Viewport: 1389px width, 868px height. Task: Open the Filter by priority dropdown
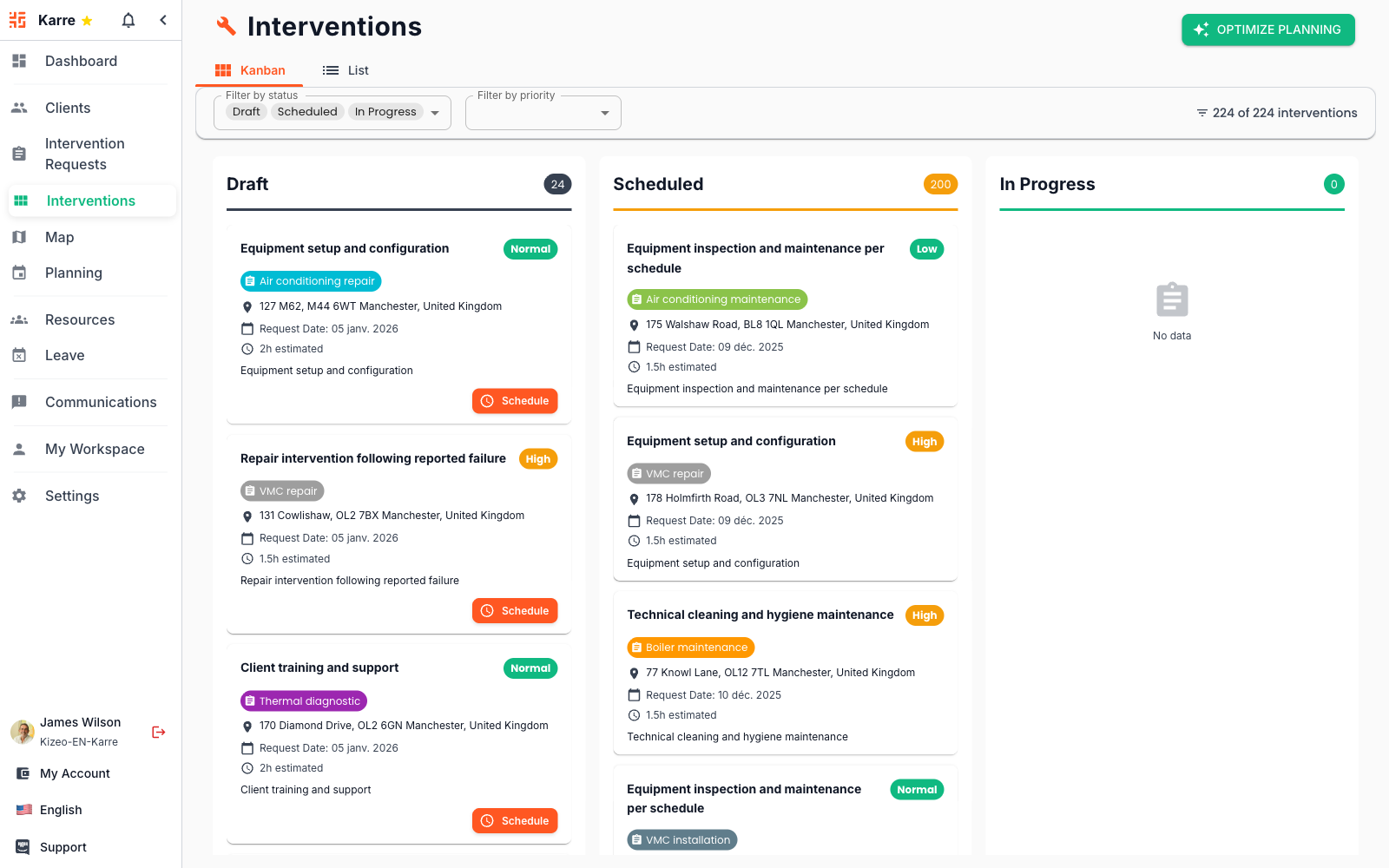(x=604, y=112)
